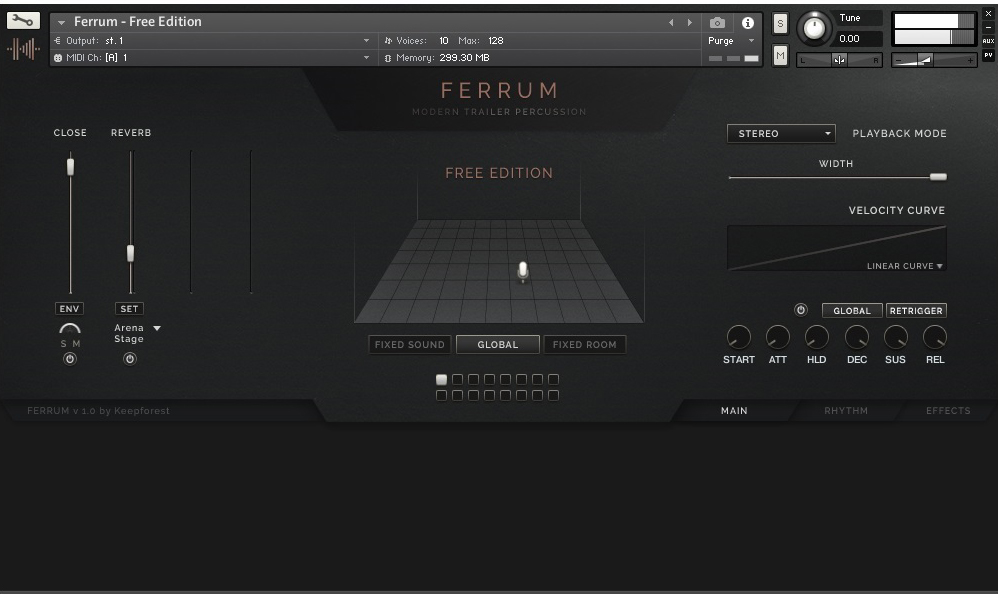Mute the Close mic with small M
The image size is (998, 598).
tap(76, 344)
